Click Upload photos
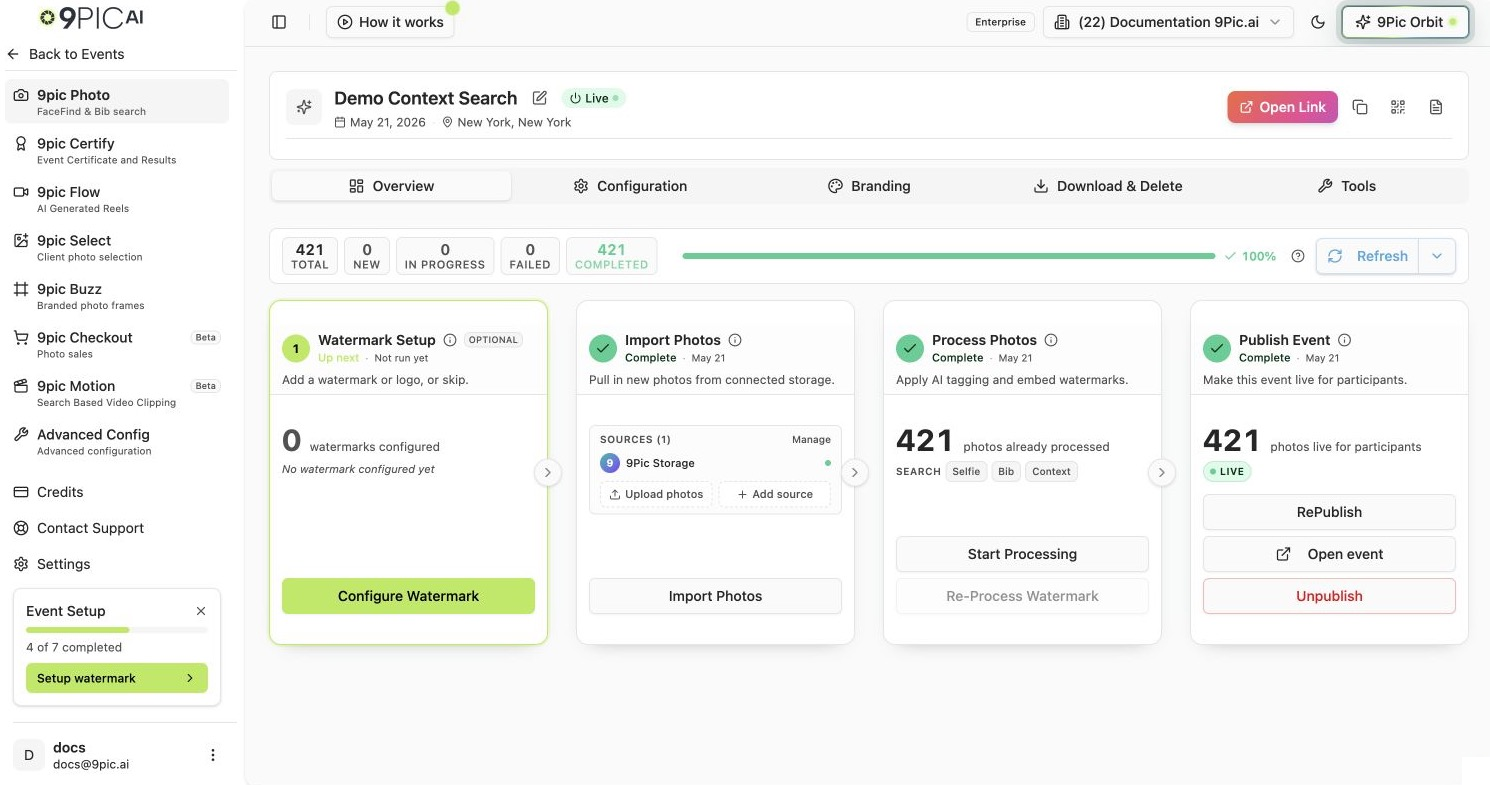1490x785 pixels. point(655,494)
